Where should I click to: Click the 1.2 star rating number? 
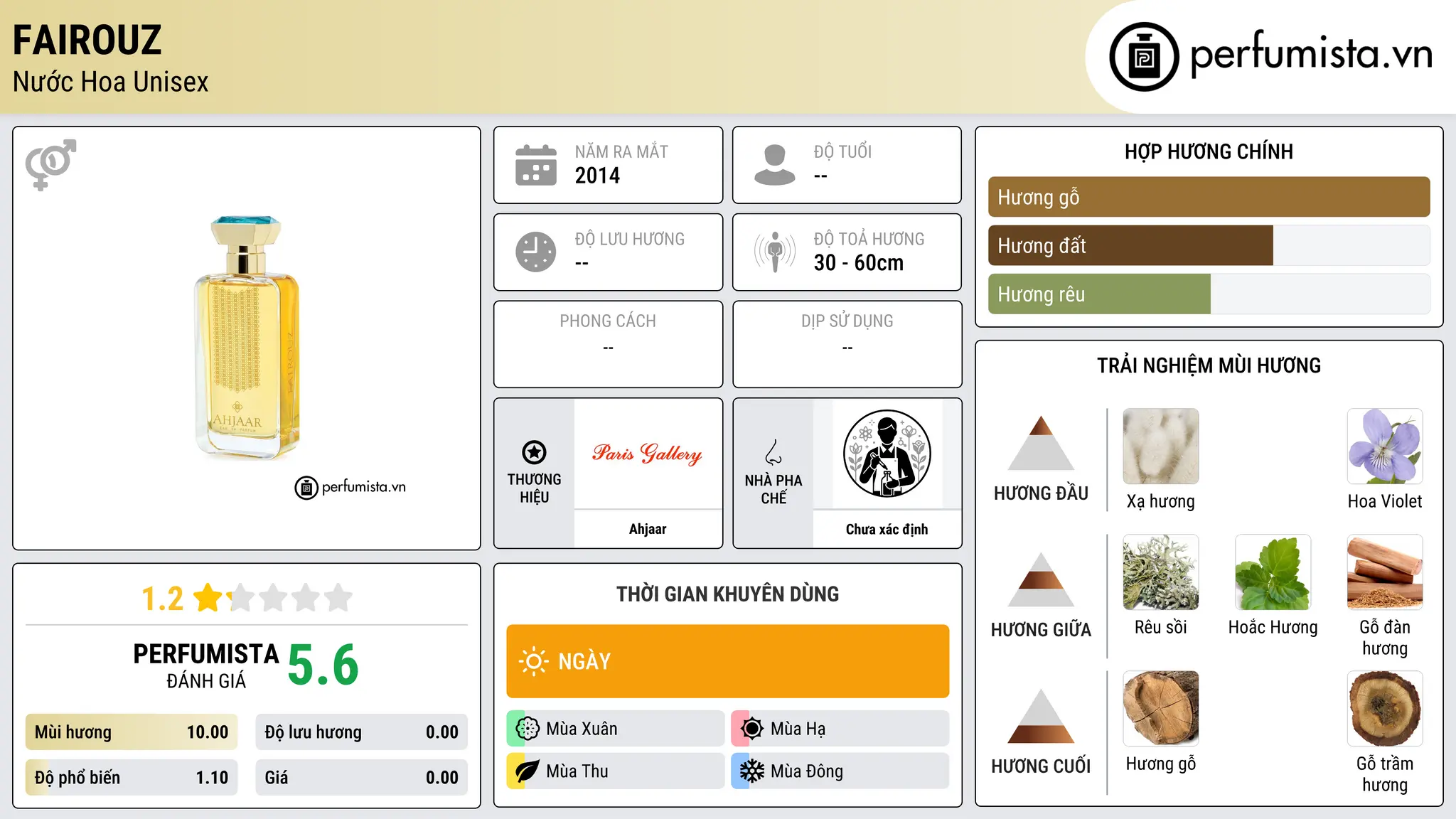point(163,599)
